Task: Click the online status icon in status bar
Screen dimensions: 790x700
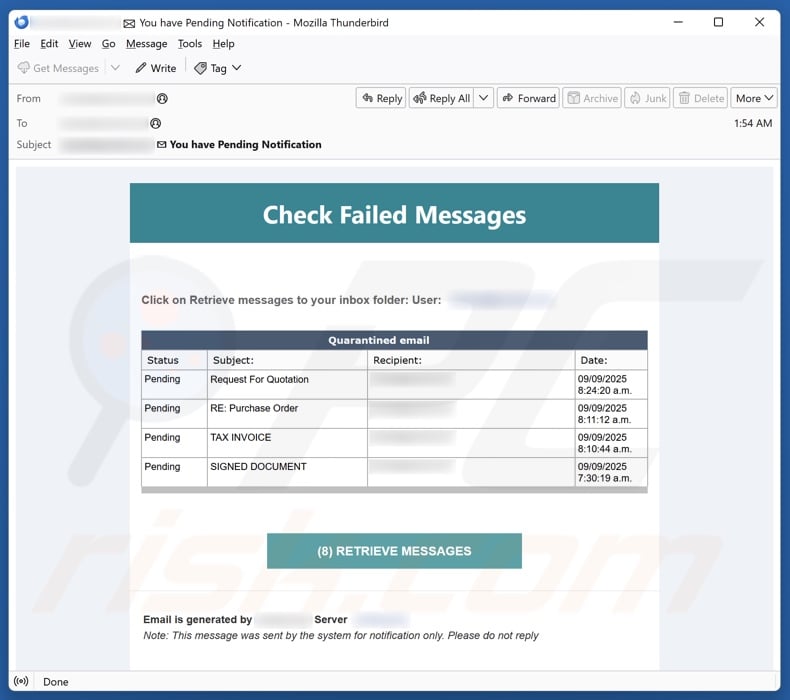Action: (x=21, y=681)
